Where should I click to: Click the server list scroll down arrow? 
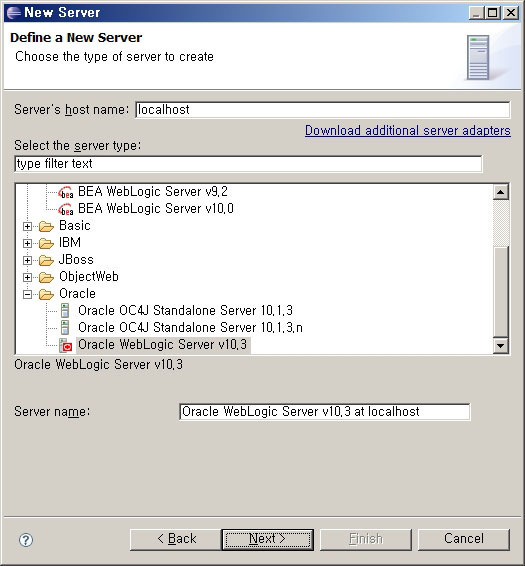coord(501,346)
